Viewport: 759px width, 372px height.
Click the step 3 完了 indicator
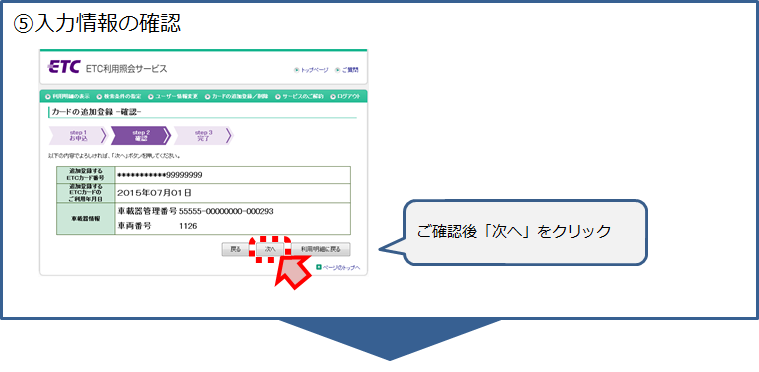point(203,135)
